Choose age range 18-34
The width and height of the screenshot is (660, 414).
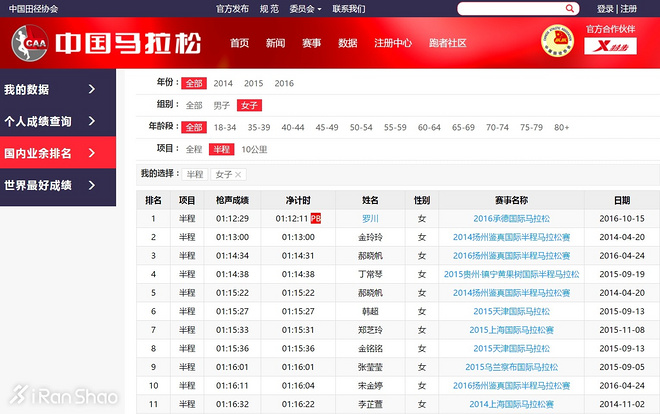(x=225, y=127)
